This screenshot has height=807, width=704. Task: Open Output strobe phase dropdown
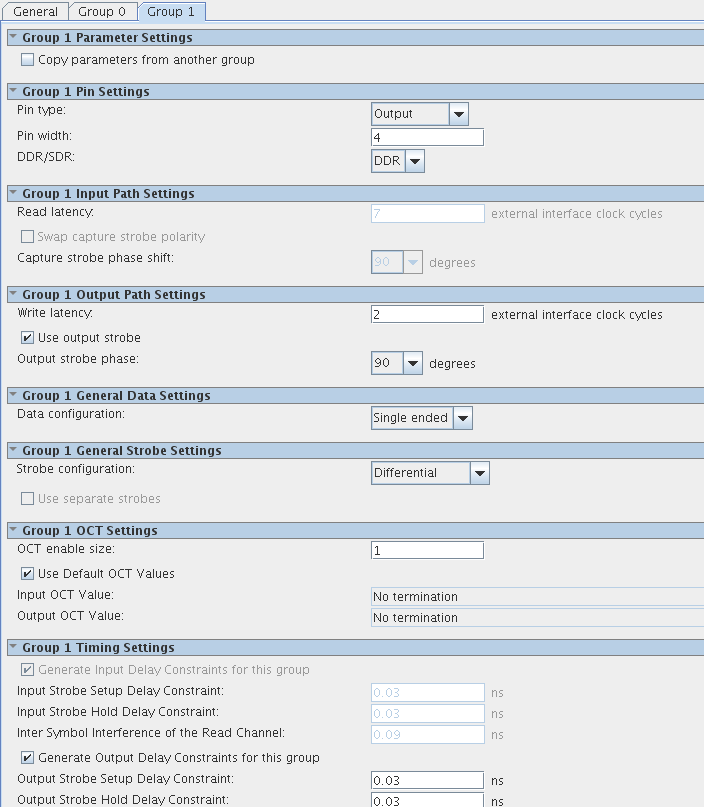tap(412, 363)
